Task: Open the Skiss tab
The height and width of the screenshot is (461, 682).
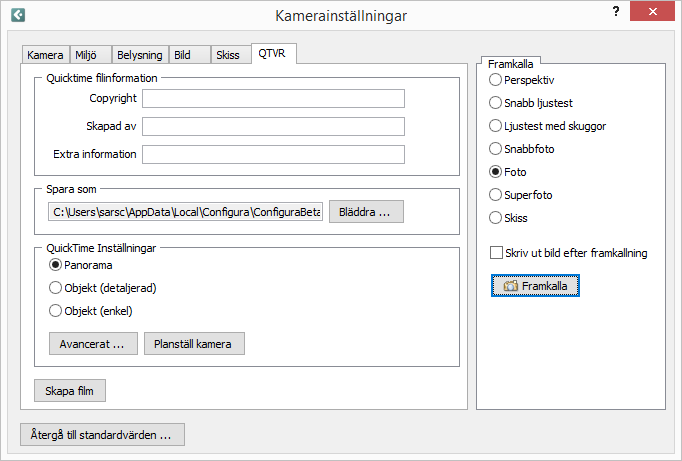Action: point(228,55)
